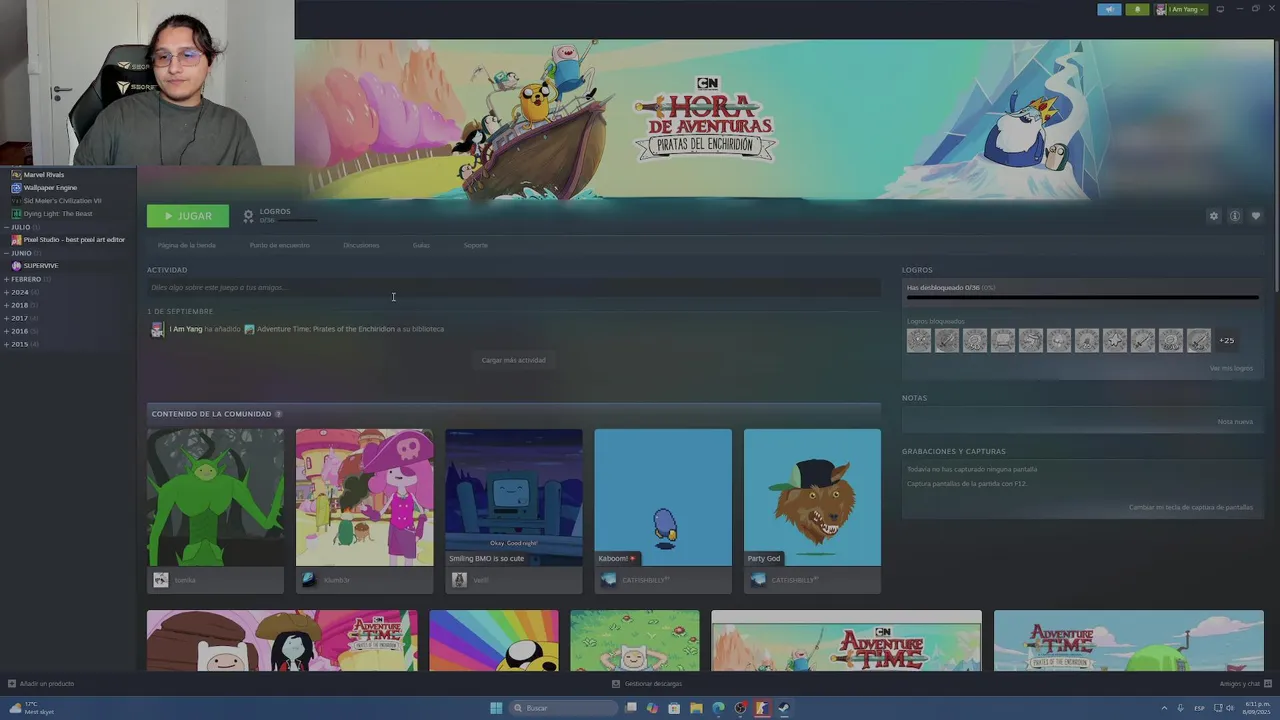Open Ver mis logros link
Screen dimensions: 1280x720
pos(1231,368)
